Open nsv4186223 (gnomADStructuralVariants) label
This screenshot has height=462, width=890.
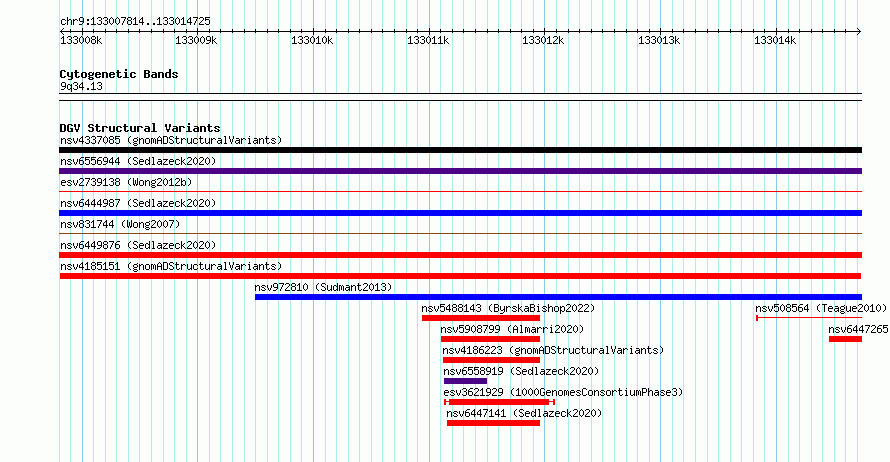tap(553, 350)
